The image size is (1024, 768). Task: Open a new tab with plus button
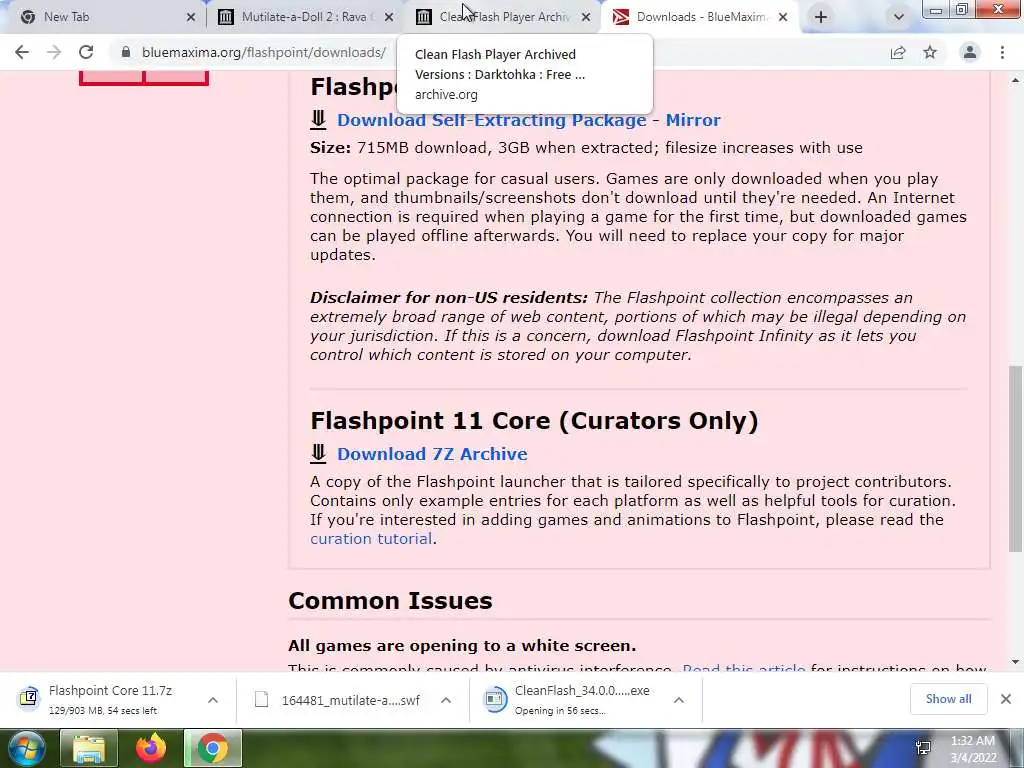pyautogui.click(x=821, y=17)
